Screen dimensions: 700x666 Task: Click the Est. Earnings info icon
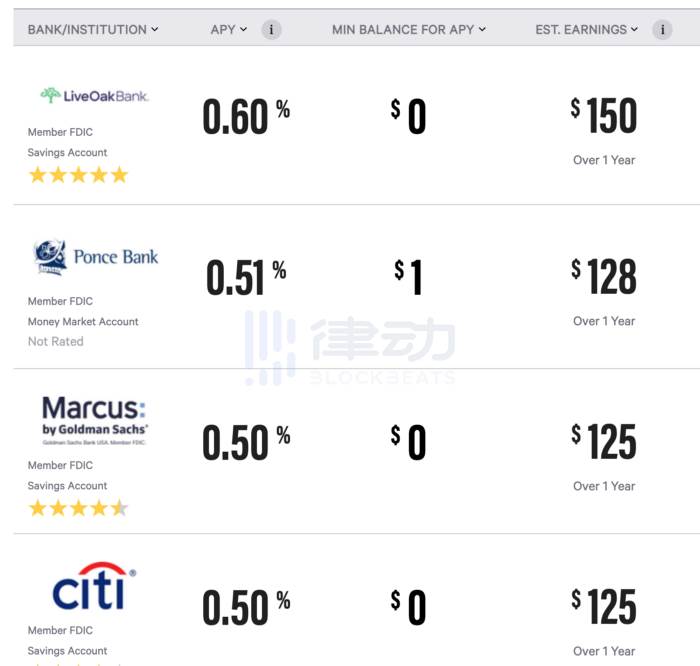[662, 30]
